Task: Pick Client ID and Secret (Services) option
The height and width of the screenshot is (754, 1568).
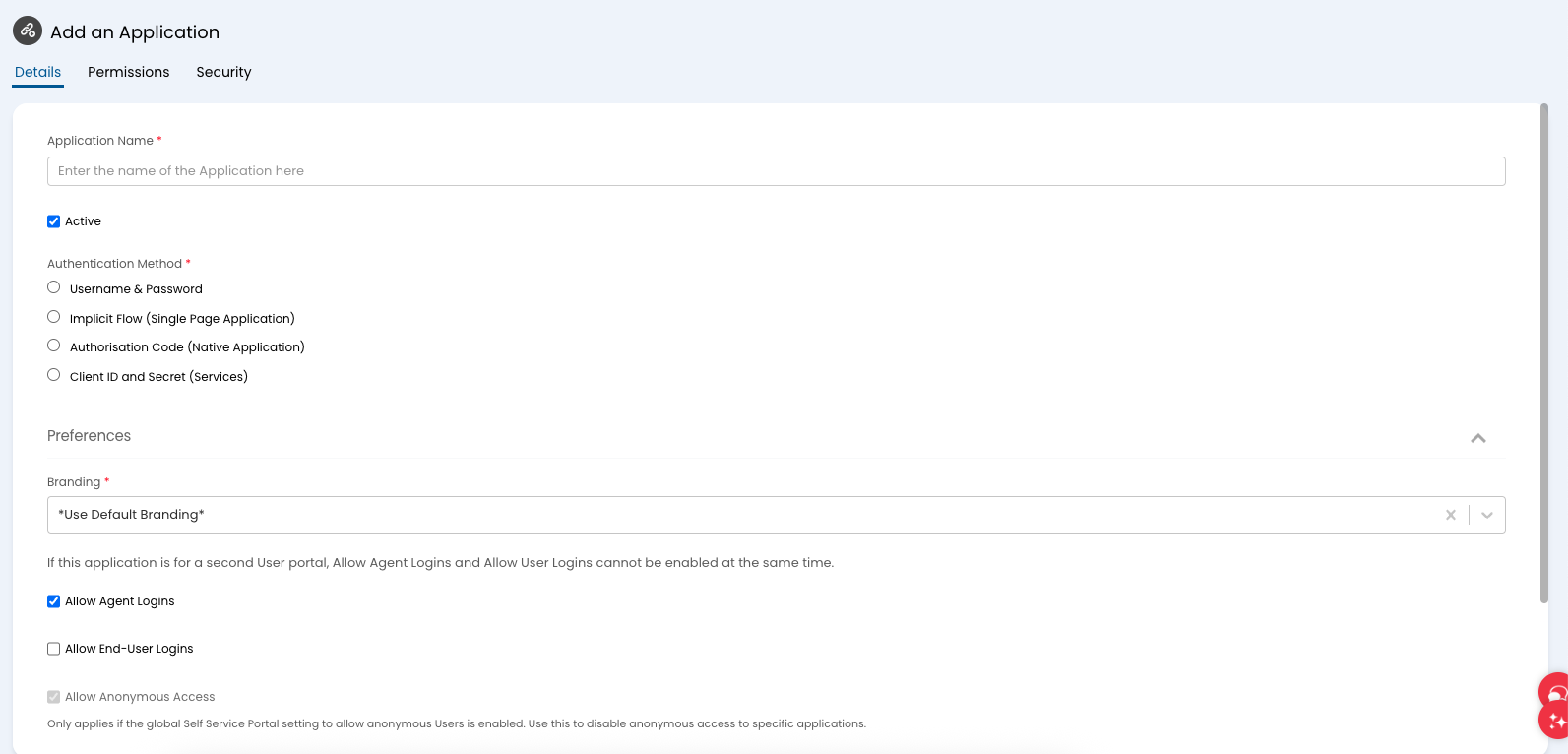Action: point(54,375)
